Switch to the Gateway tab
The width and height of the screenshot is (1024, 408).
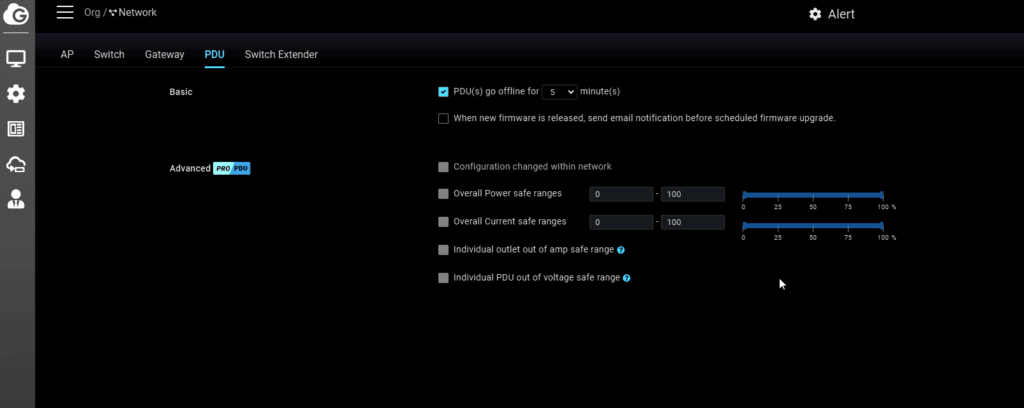pos(164,55)
